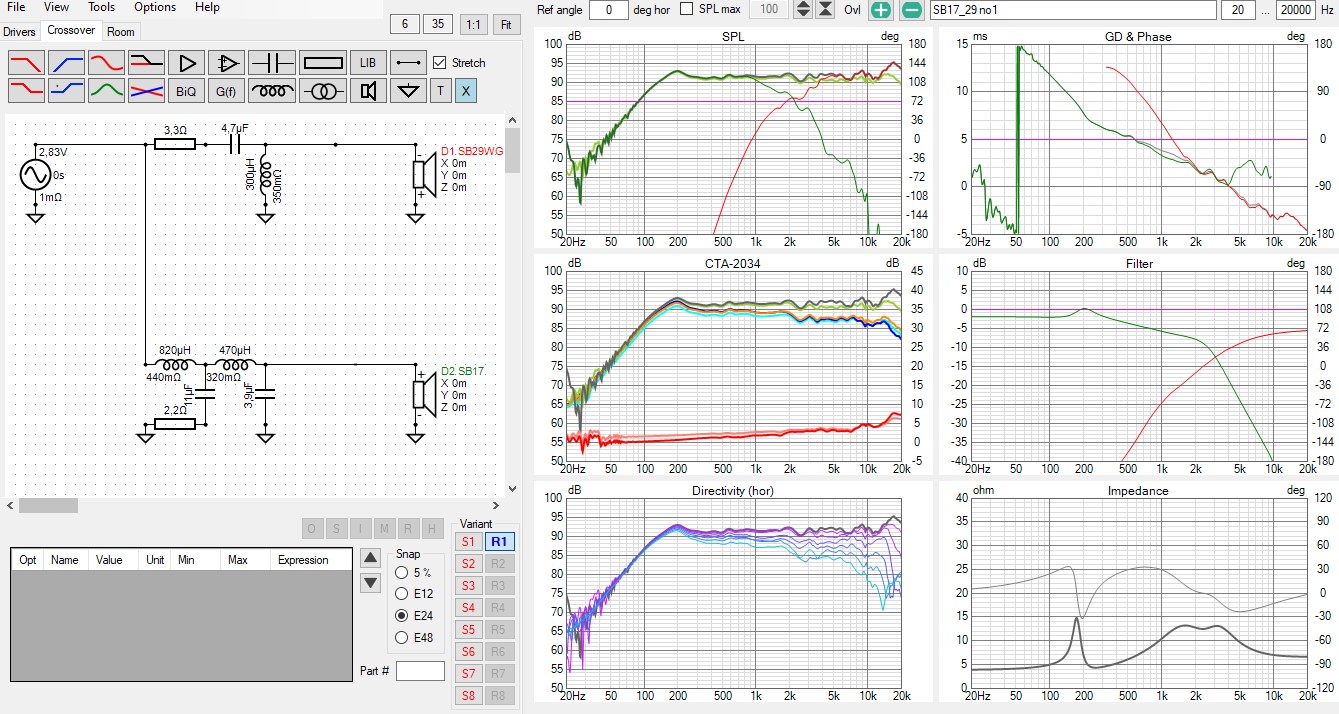Click the Part # input field
The width and height of the screenshot is (1339, 714).
coord(420,670)
